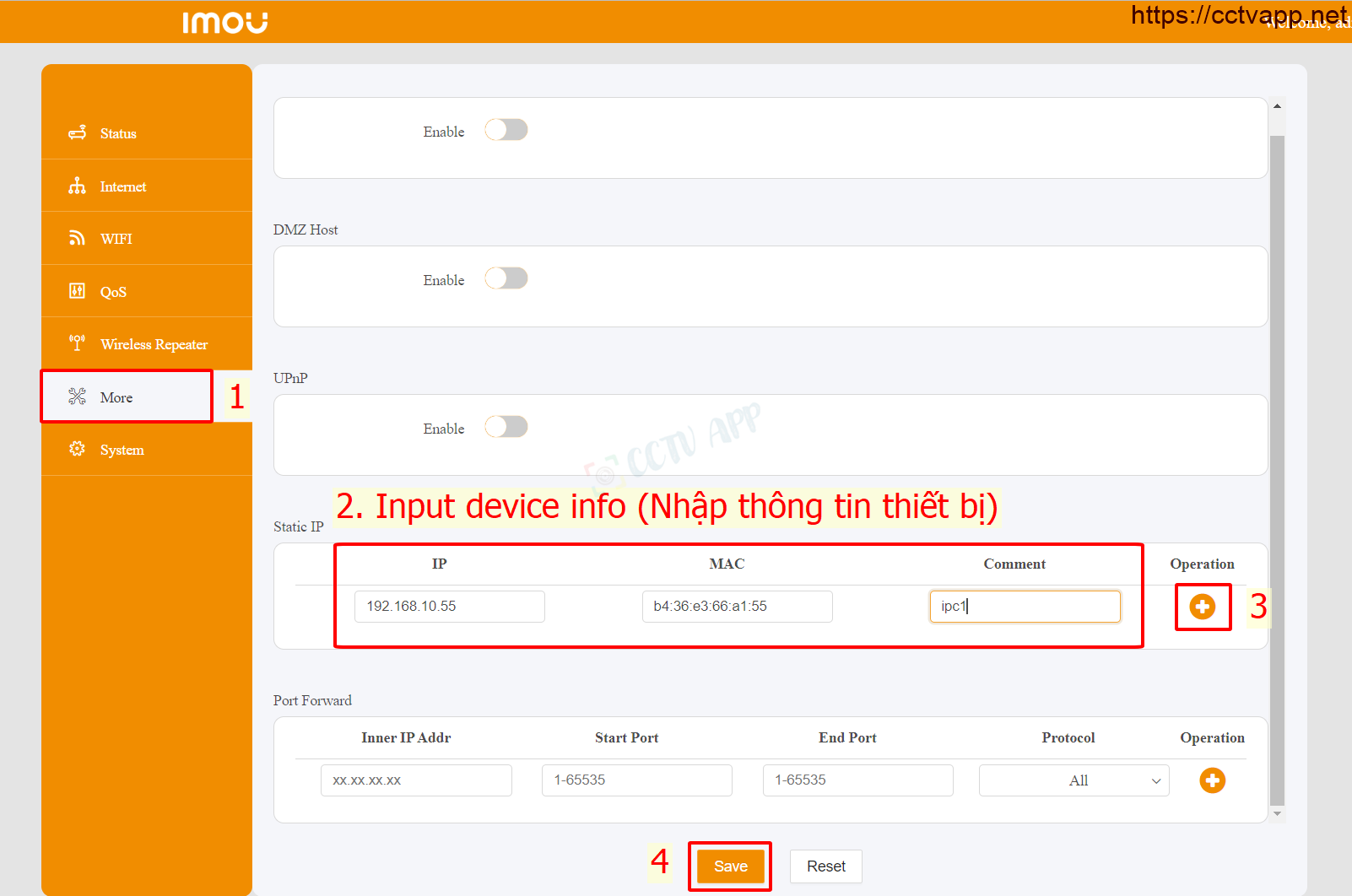This screenshot has height=896, width=1352.
Task: Enable the DMZ Host toggle
Action: coord(506,278)
